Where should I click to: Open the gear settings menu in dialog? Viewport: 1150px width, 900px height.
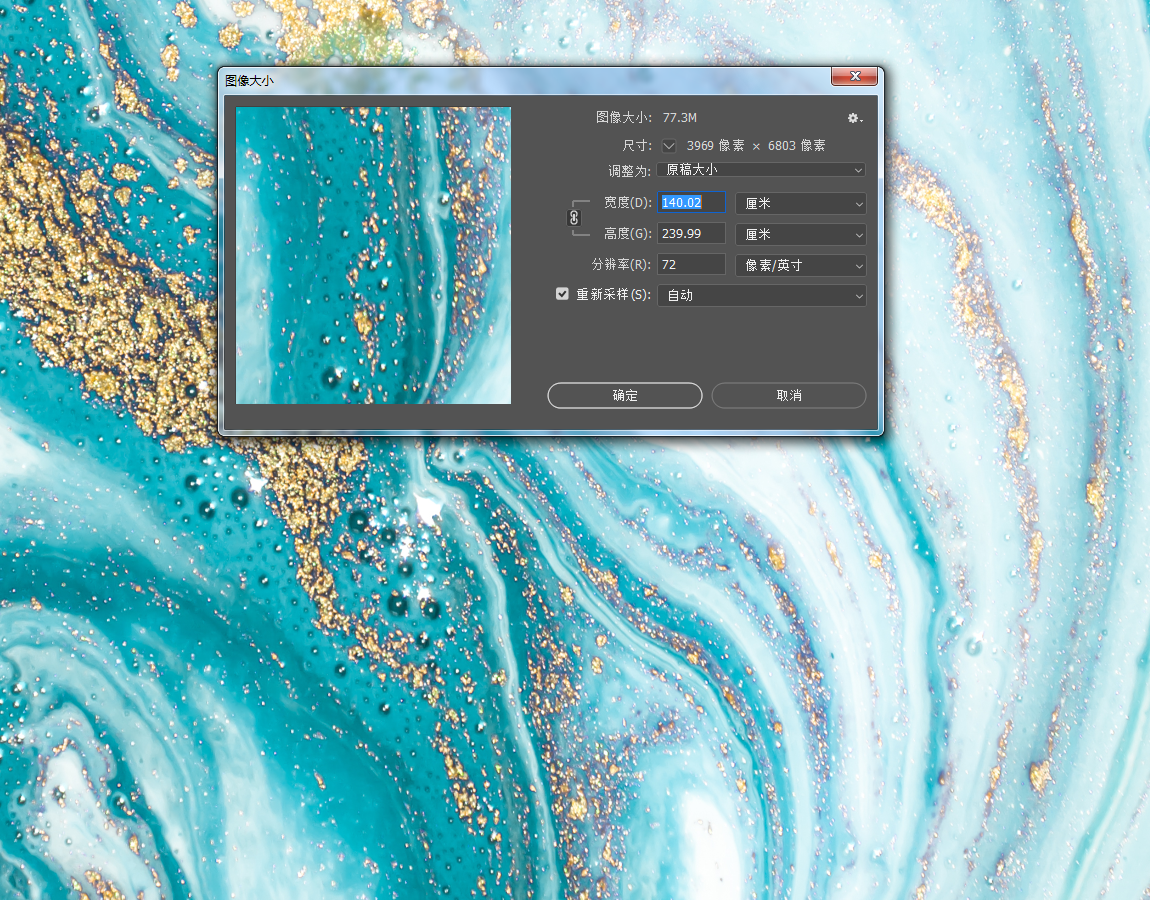pos(854,118)
